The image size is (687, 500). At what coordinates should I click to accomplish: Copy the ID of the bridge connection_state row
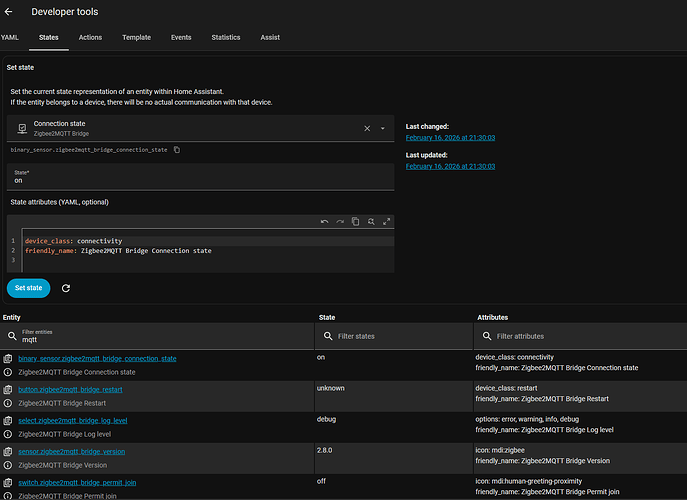tap(8, 358)
